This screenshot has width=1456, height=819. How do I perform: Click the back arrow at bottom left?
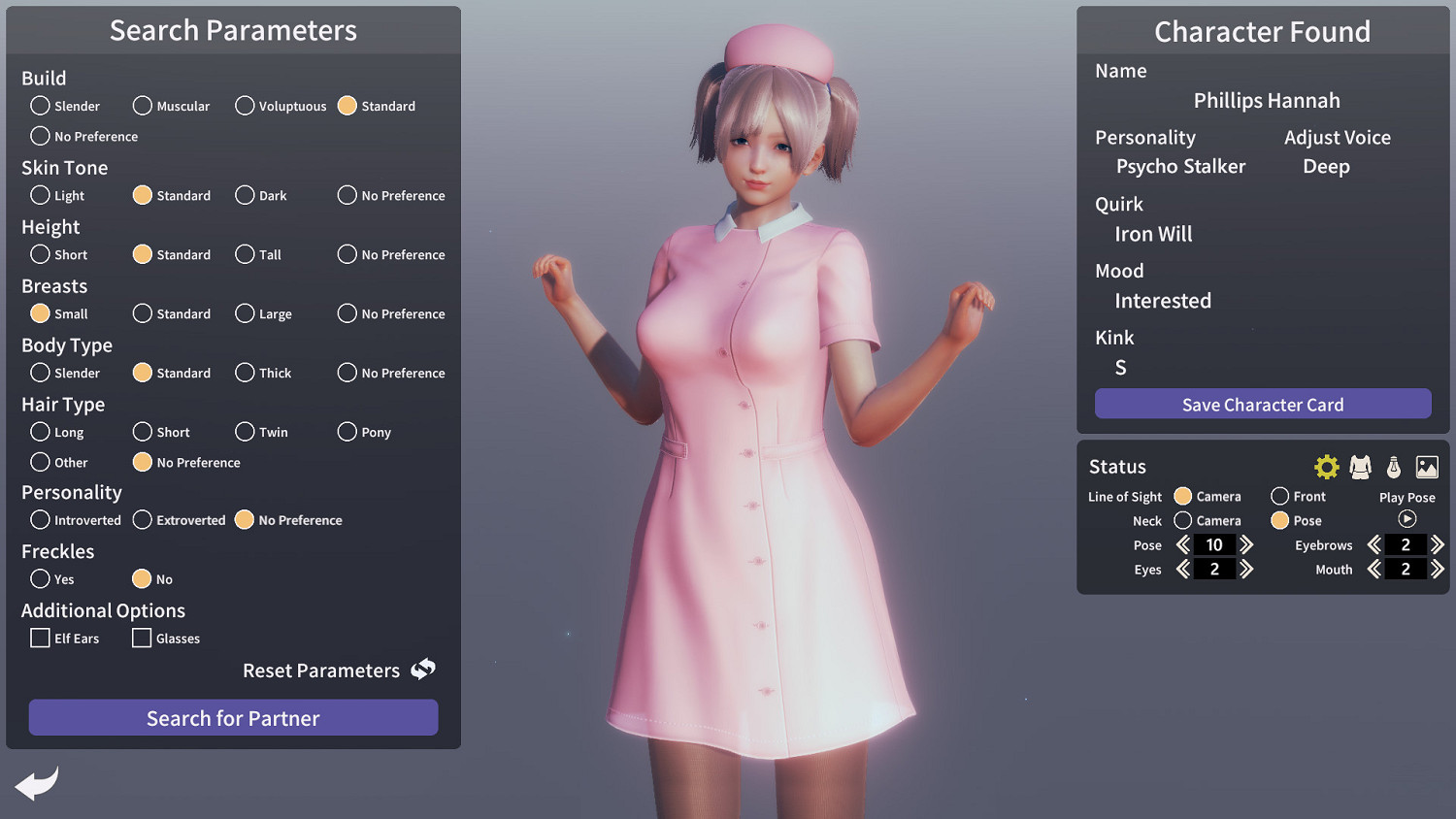point(37,783)
